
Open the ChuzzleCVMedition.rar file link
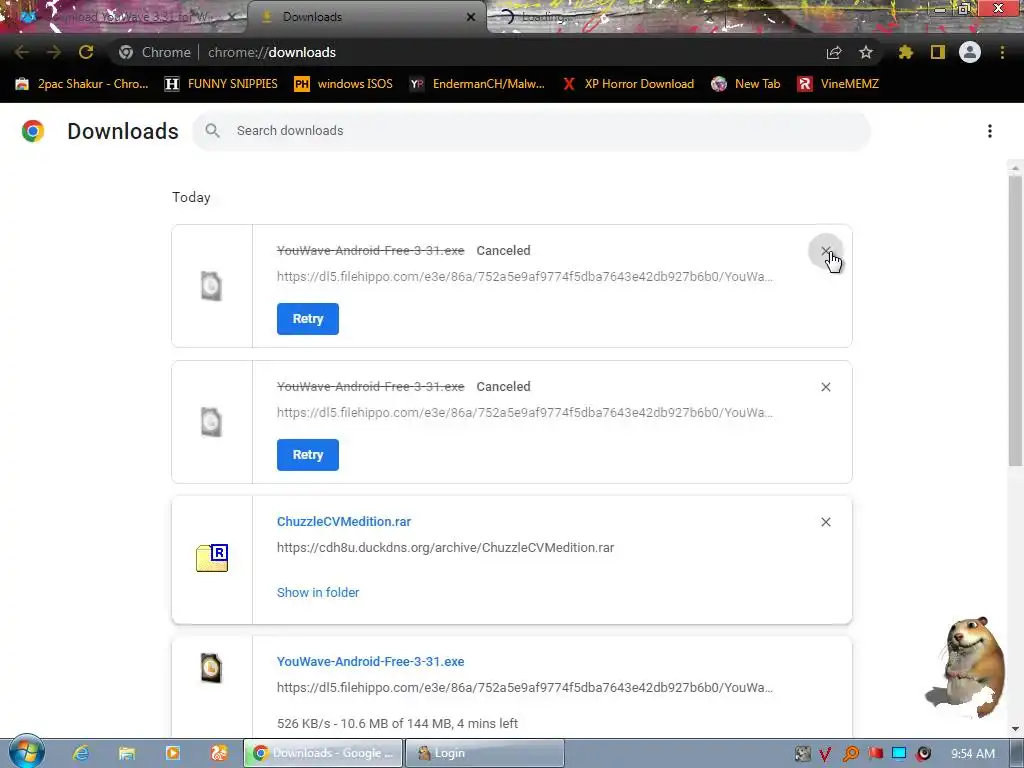coord(344,522)
